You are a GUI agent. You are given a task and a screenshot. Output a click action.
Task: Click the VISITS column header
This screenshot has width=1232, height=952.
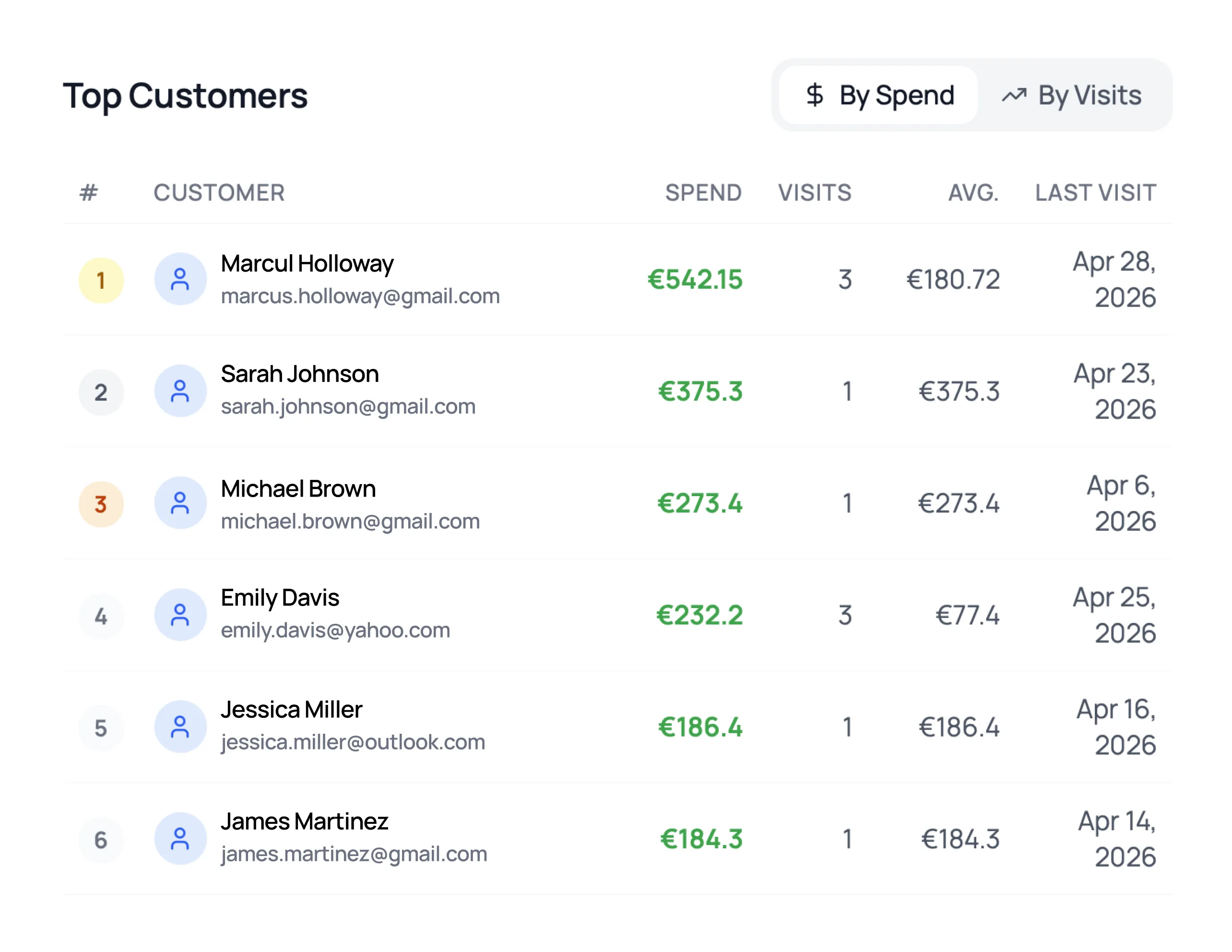(x=815, y=193)
